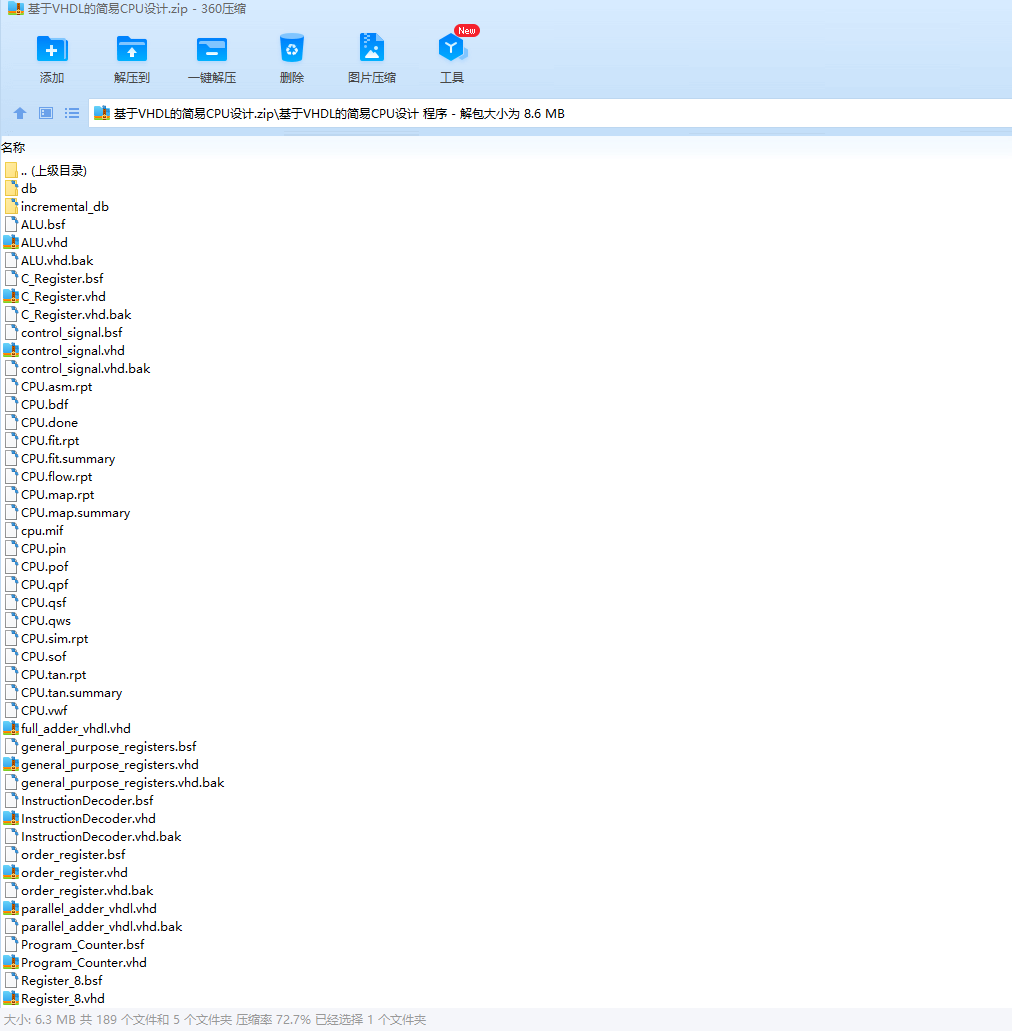Image resolution: width=1012 pixels, height=1031 pixels.
Task: Open the 图片压缩 image compression tool
Action: click(x=372, y=48)
